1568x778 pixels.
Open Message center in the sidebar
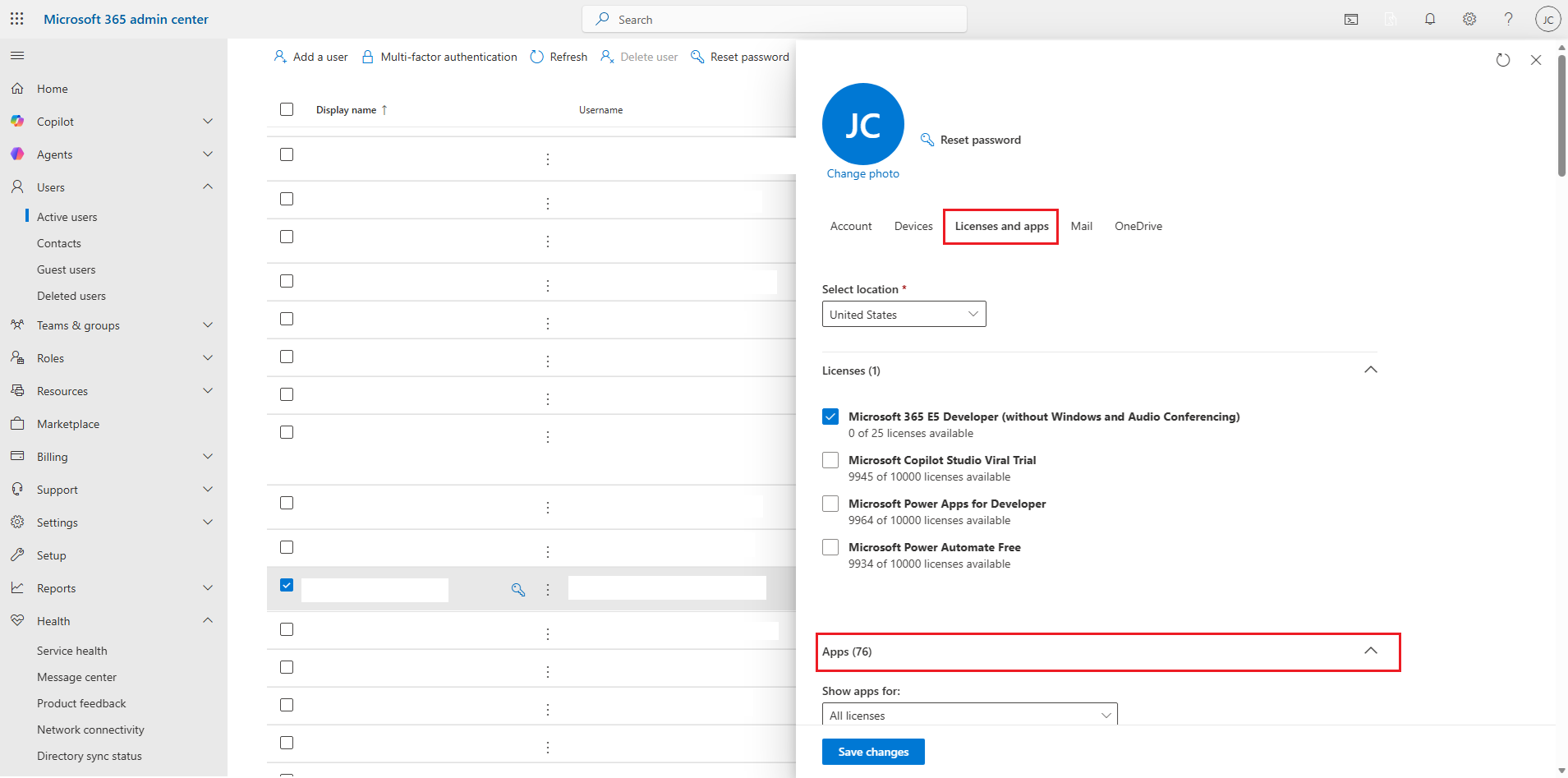coord(77,677)
